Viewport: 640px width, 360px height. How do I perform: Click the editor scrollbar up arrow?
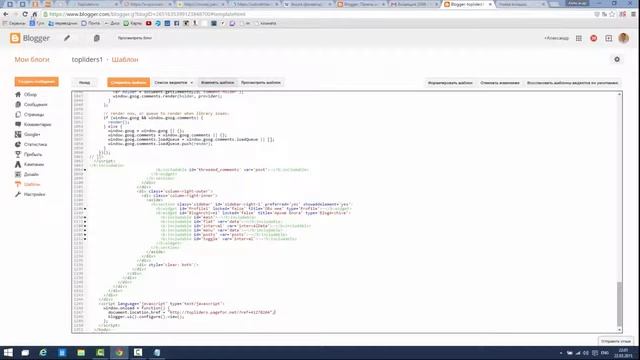[x=620, y=95]
